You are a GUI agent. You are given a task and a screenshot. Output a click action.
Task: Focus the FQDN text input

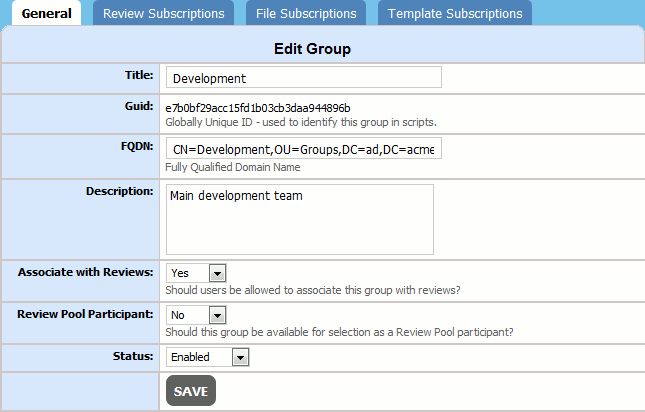point(303,150)
